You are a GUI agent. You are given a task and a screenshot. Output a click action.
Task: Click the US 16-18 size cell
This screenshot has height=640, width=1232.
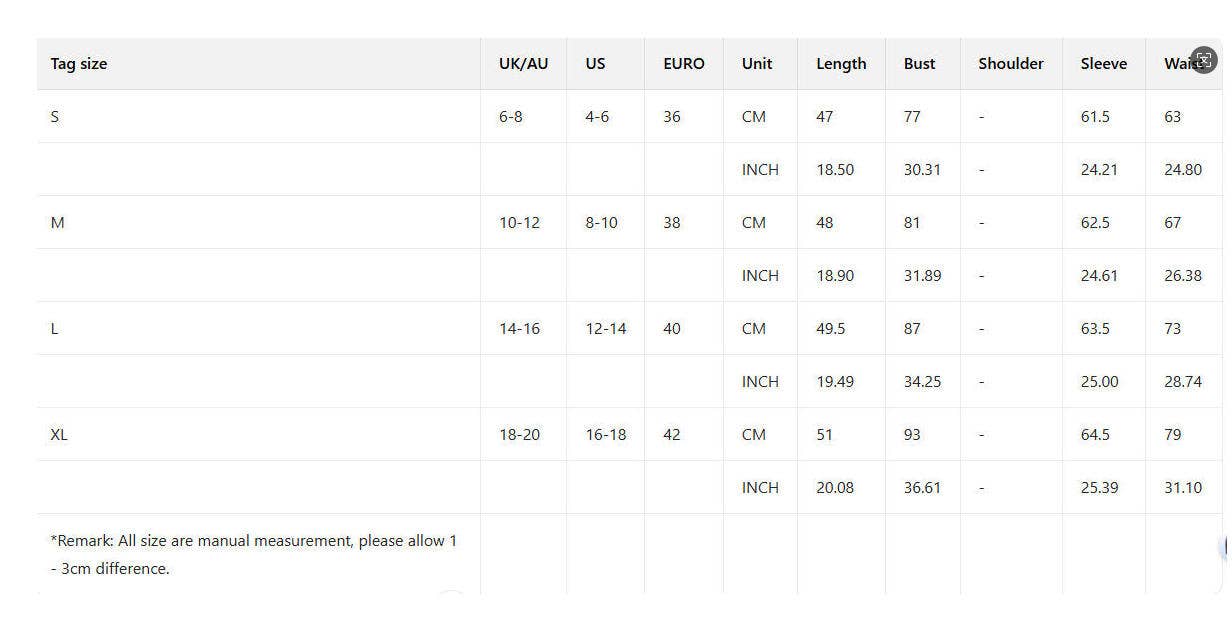(x=606, y=435)
